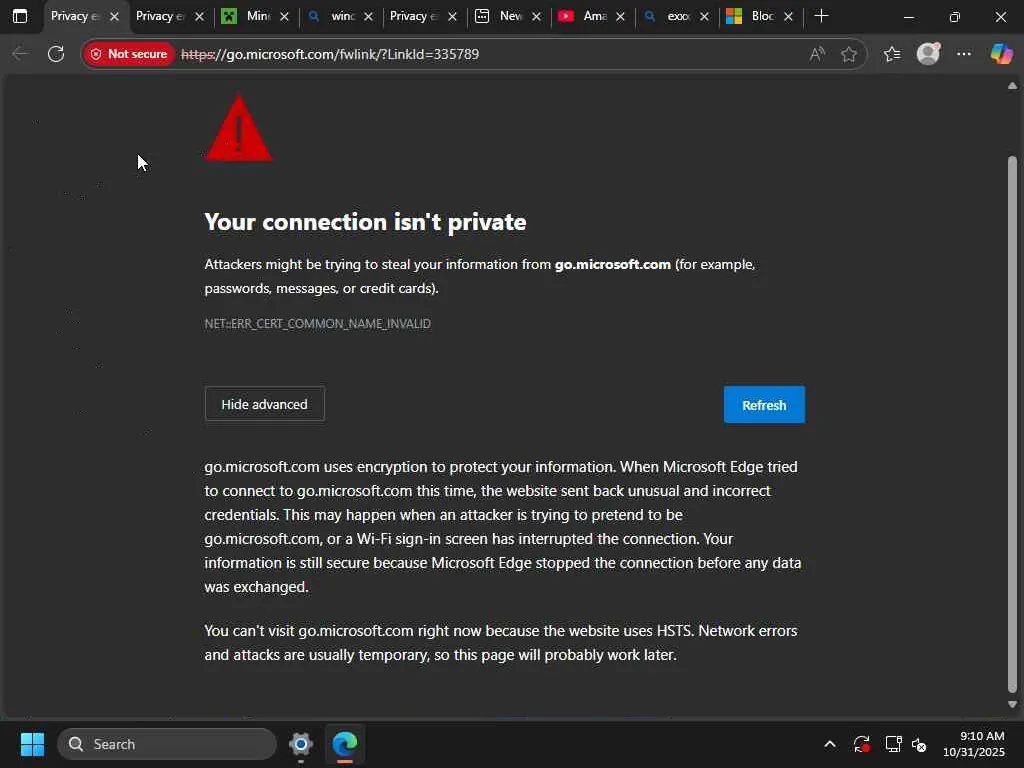Open the Read aloud icon
The width and height of the screenshot is (1024, 768).
817,54
